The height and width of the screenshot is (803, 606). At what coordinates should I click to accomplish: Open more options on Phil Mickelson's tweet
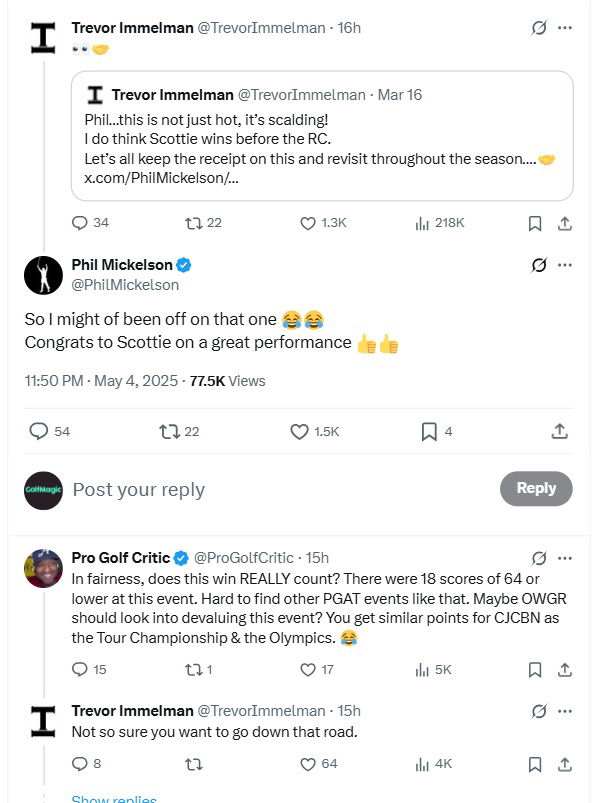(565, 265)
